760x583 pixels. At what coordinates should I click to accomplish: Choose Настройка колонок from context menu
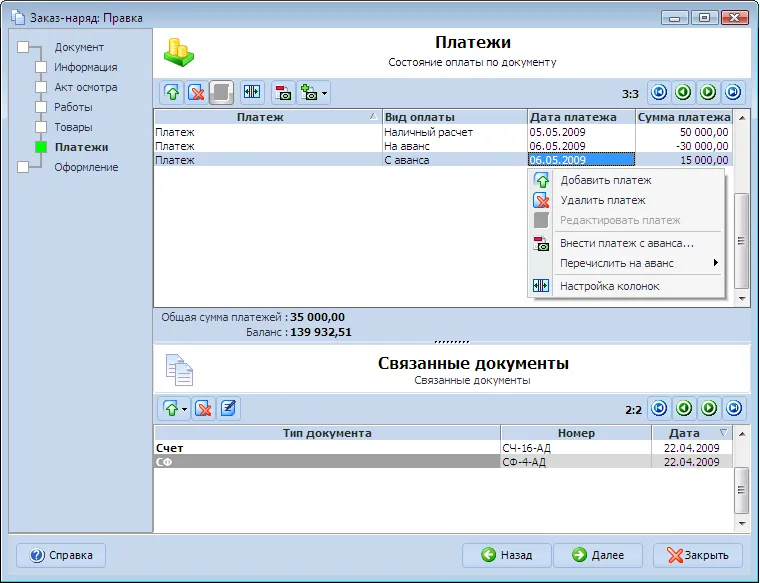click(x=626, y=286)
